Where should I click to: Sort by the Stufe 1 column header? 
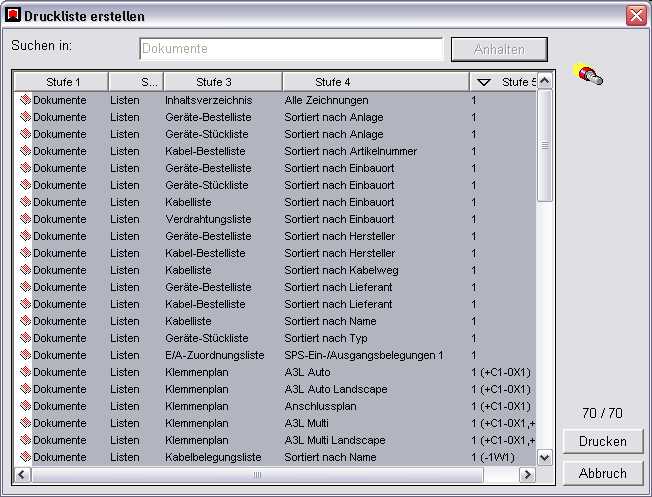61,82
